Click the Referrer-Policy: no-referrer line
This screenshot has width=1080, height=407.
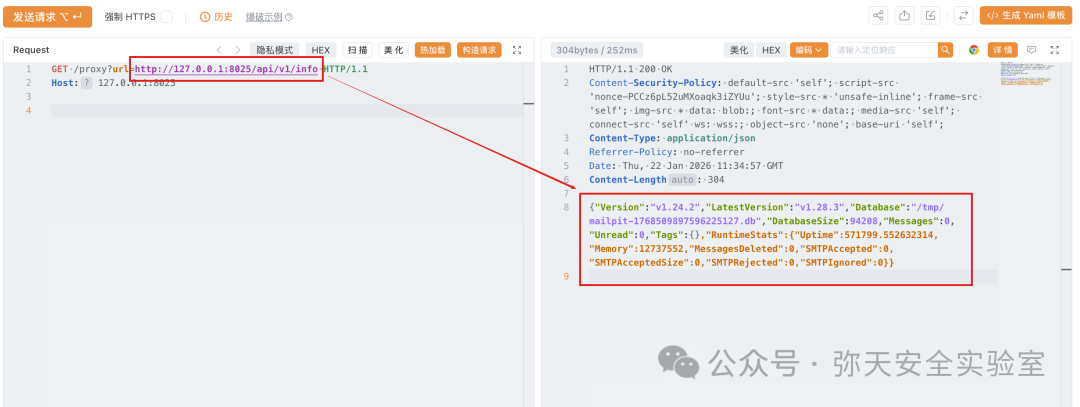(x=667, y=152)
